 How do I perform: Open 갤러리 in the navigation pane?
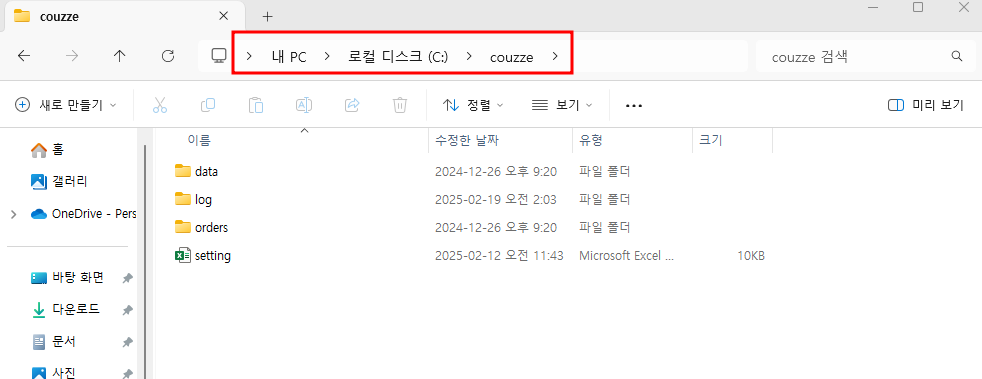point(59,182)
